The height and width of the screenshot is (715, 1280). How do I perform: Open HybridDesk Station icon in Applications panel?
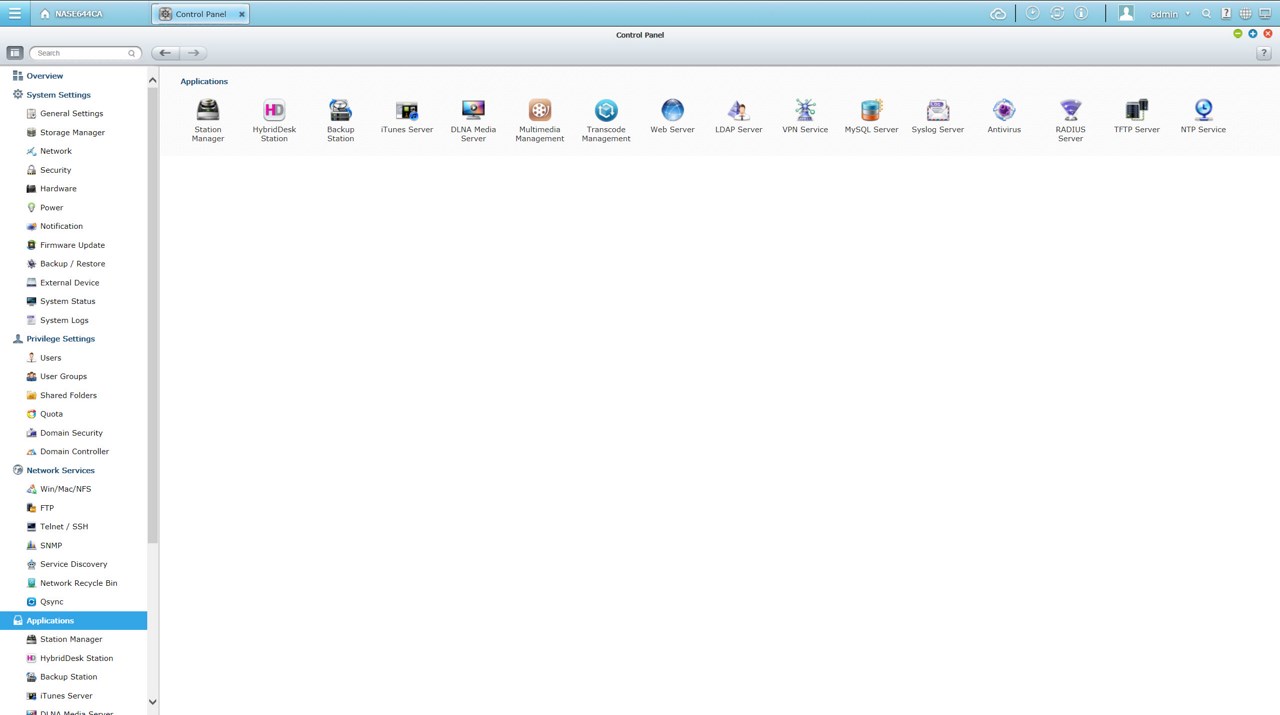[x=274, y=110]
